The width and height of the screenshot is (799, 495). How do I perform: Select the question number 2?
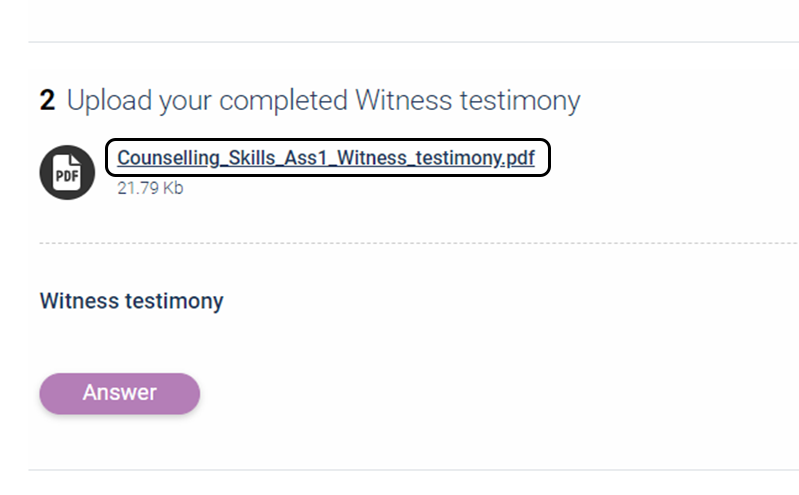(x=47, y=100)
